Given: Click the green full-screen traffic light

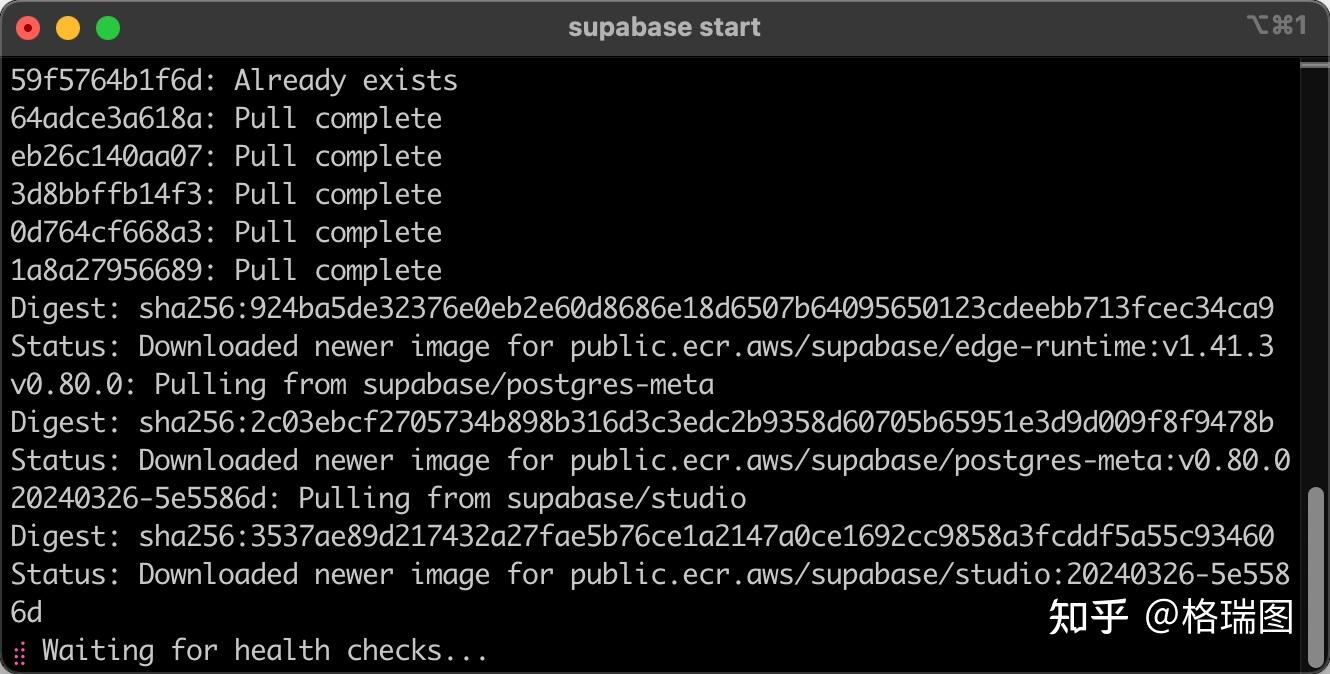Looking at the screenshot, I should tap(108, 27).
